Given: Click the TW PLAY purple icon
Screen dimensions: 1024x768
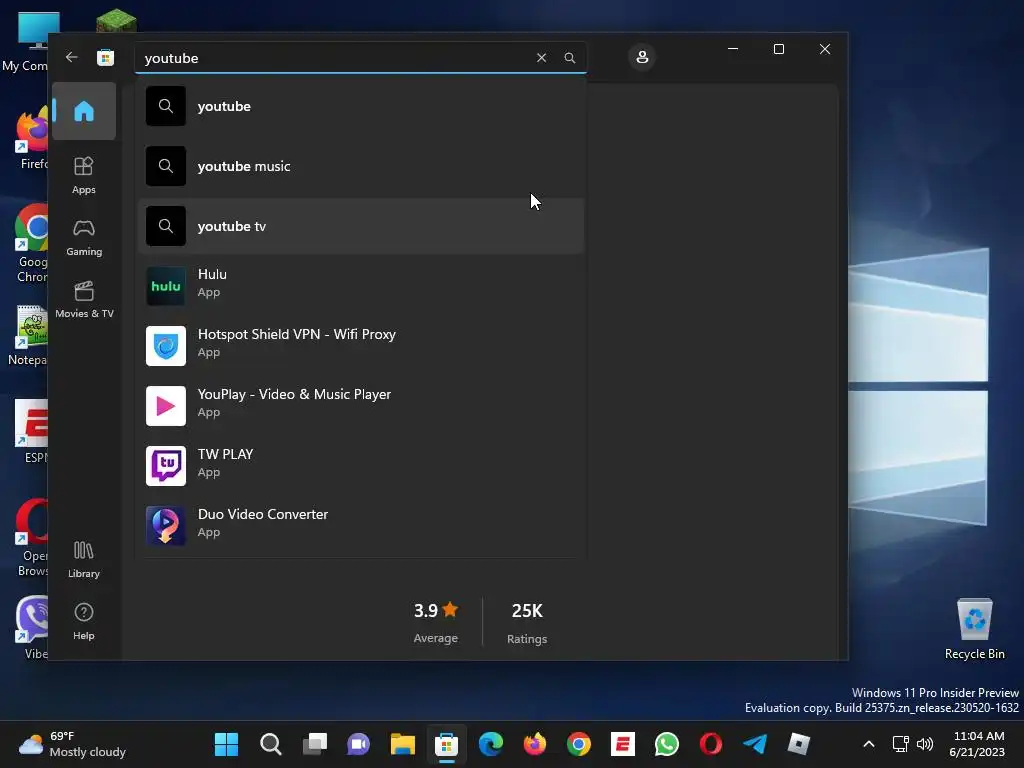Looking at the screenshot, I should 166,466.
